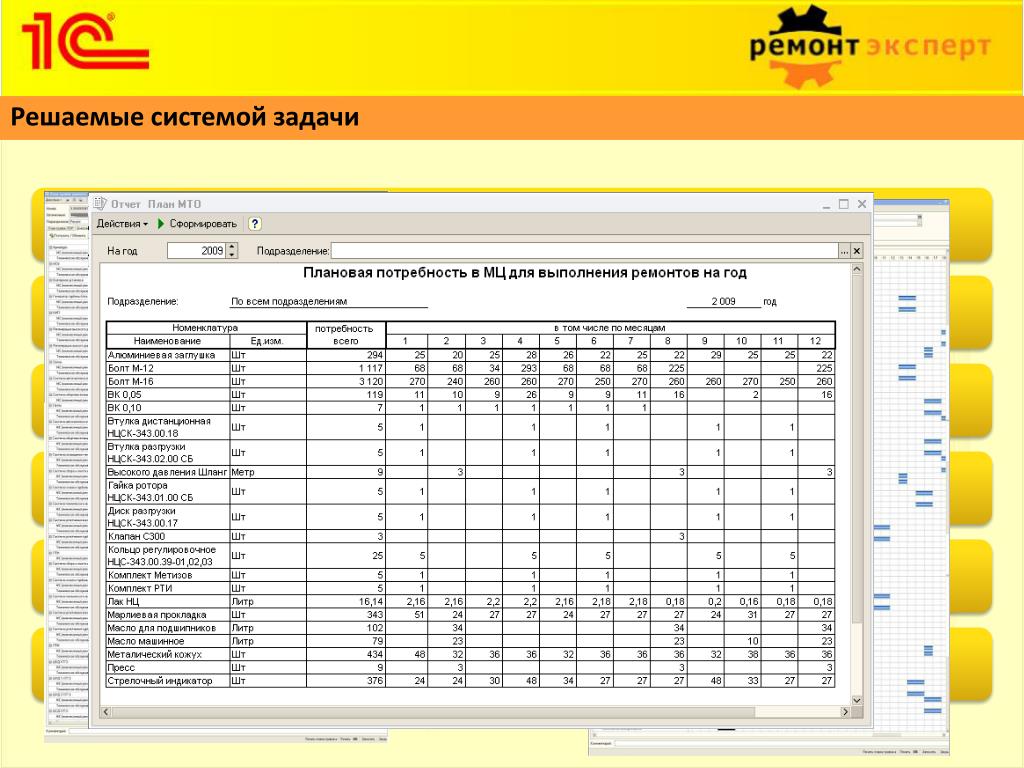Select Втулка разгрузки НЦСК-343.02.00 СБ cell

tap(168, 453)
